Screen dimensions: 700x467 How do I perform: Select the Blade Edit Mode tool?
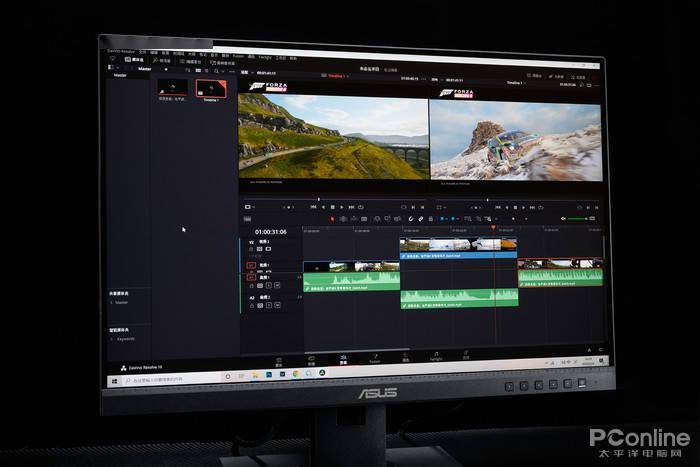coord(364,219)
